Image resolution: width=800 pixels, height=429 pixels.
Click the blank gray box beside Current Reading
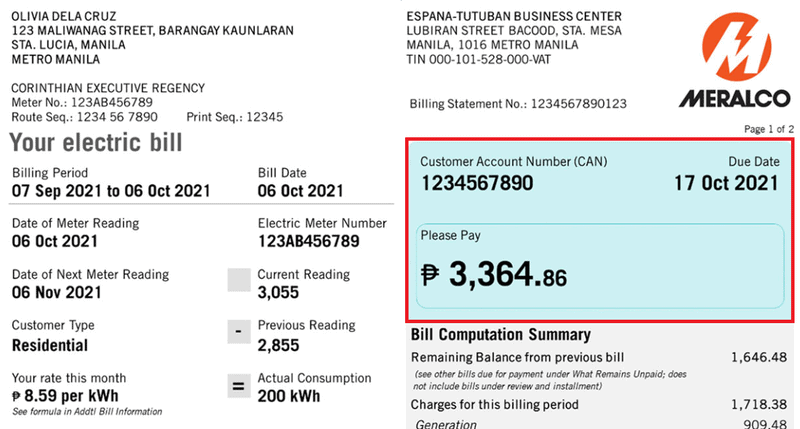point(239,280)
